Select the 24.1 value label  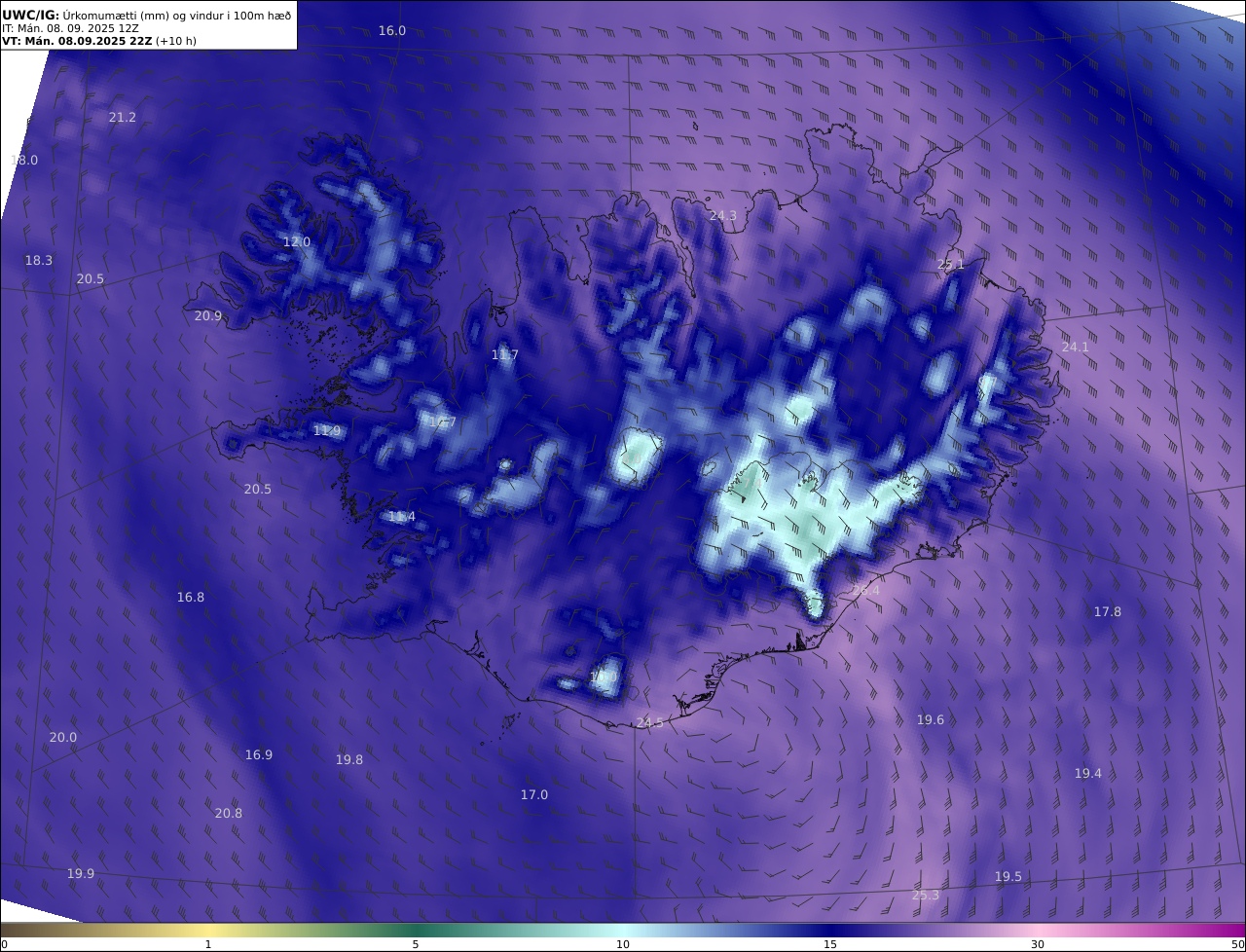click(x=1076, y=348)
